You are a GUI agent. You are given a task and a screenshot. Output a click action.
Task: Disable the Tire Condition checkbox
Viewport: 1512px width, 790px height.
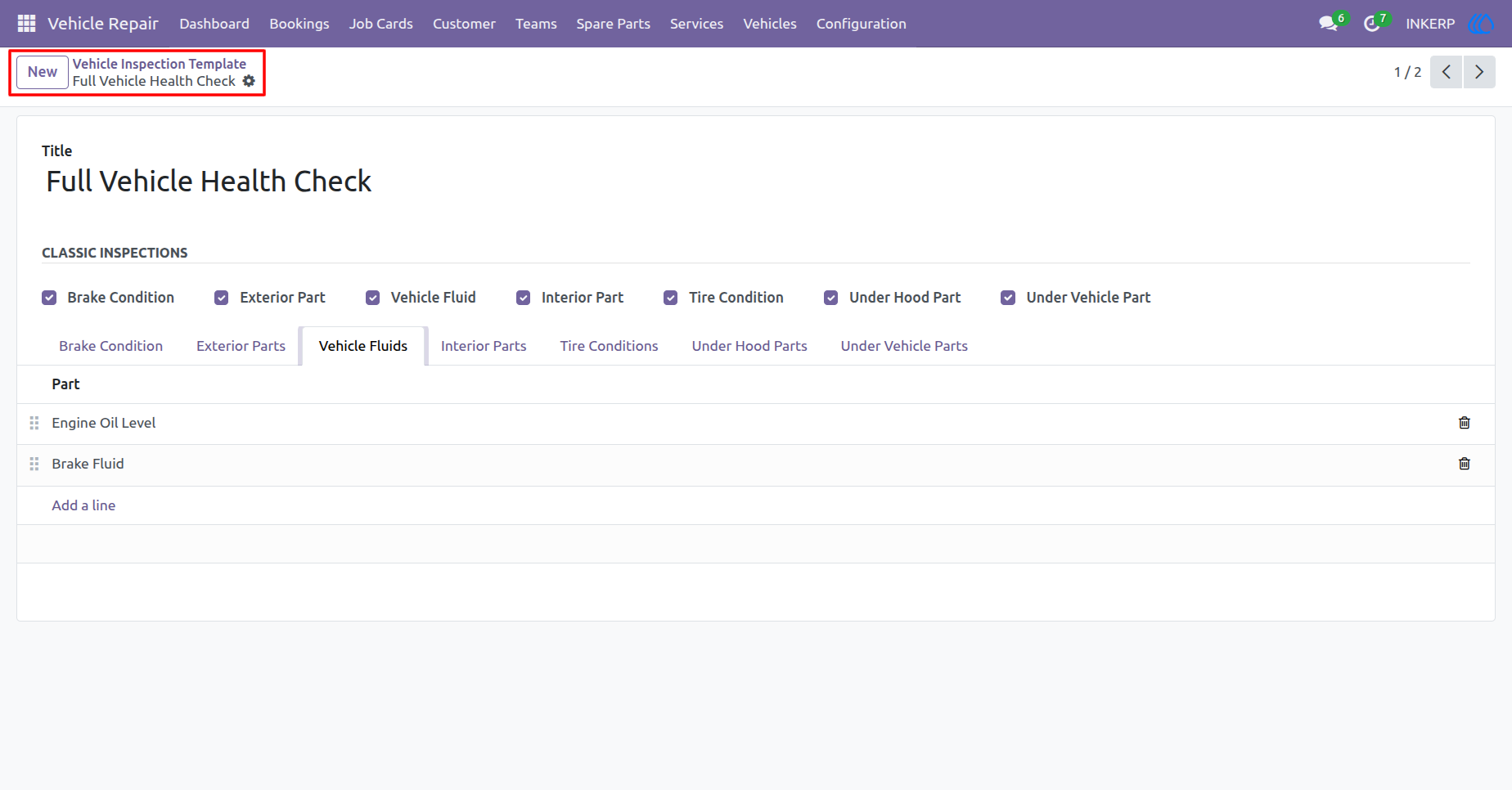coord(671,298)
